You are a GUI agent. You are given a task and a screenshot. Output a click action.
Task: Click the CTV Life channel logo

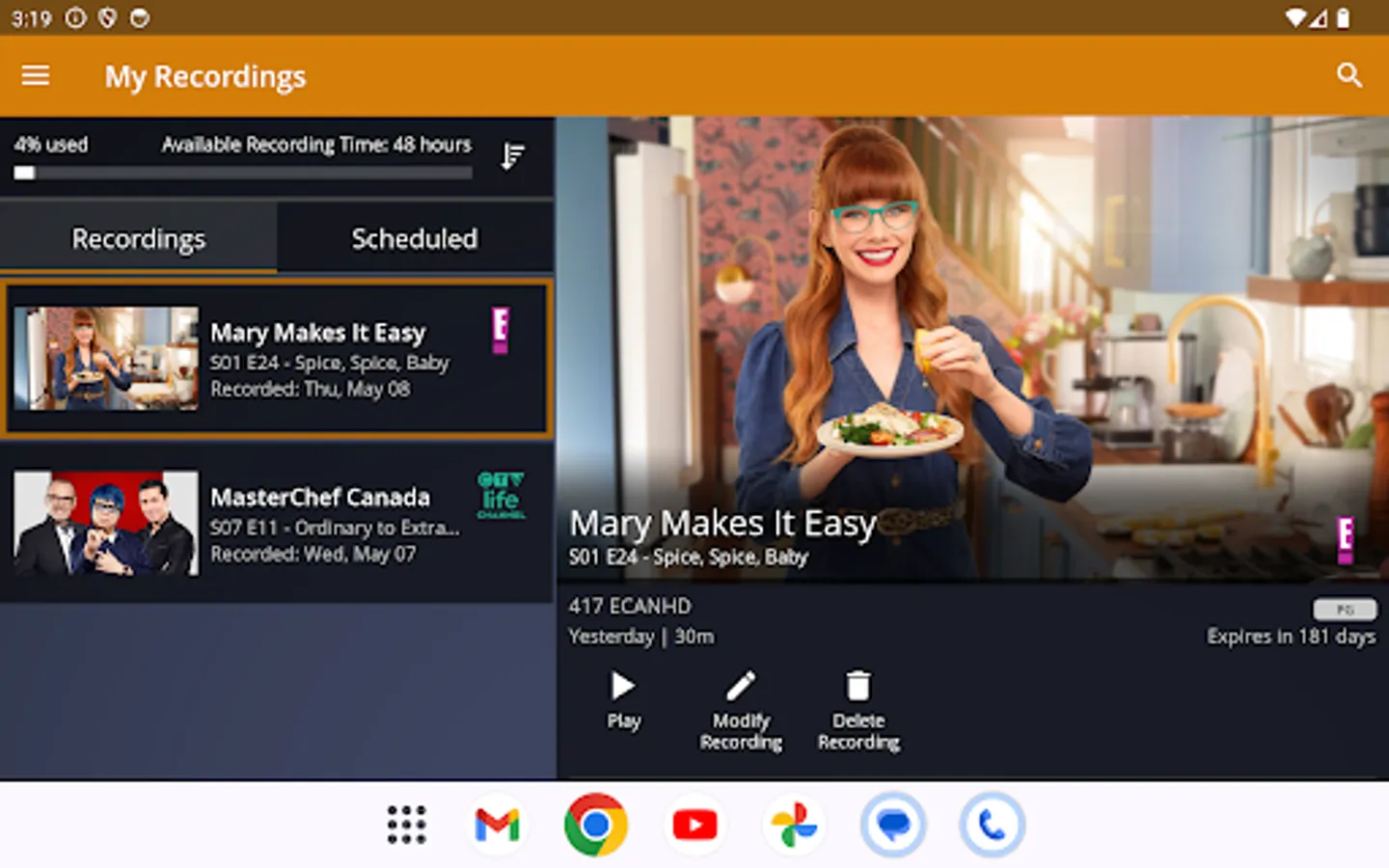pyautogui.click(x=501, y=495)
